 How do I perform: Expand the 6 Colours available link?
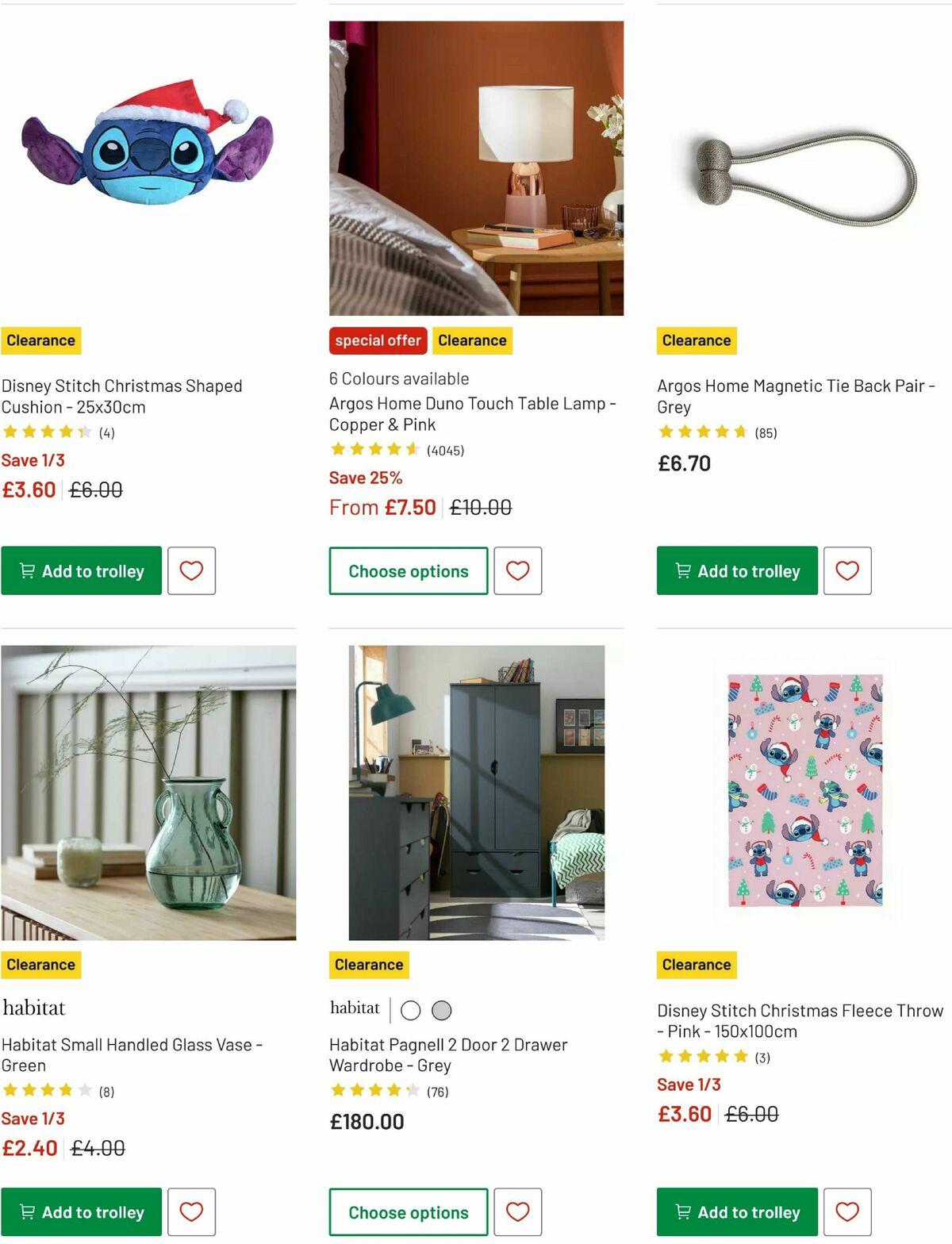tap(399, 378)
